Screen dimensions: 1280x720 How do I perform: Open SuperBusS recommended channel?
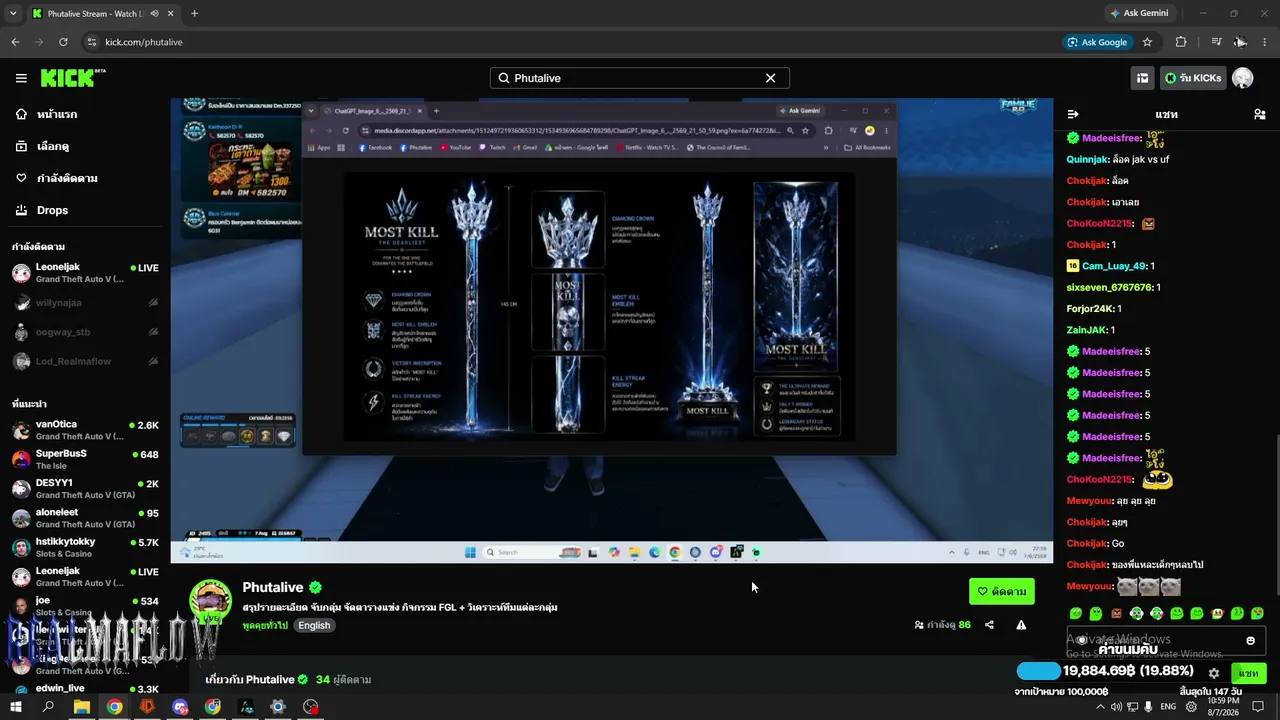[85, 459]
